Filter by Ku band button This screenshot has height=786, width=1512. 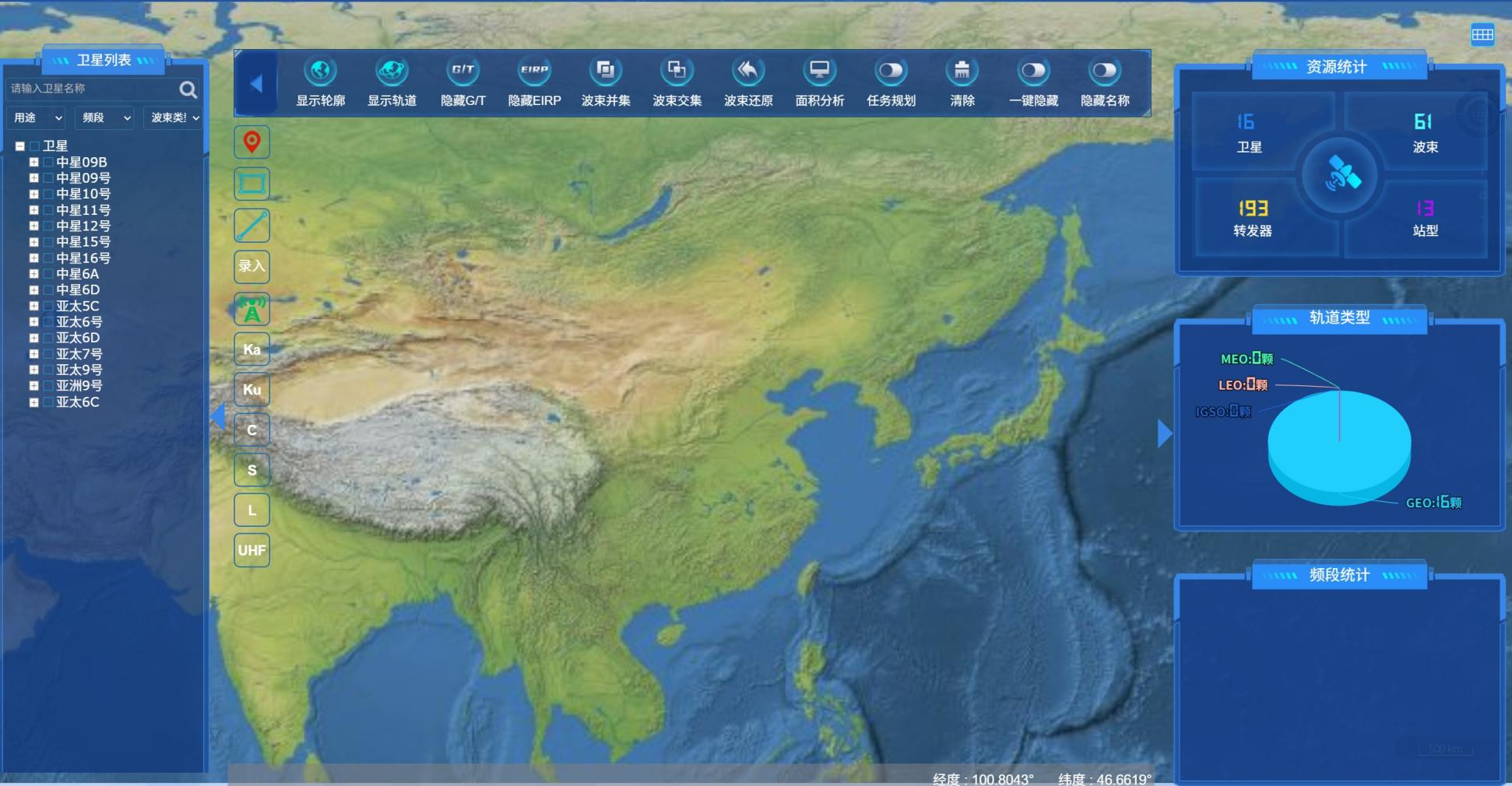tap(251, 390)
